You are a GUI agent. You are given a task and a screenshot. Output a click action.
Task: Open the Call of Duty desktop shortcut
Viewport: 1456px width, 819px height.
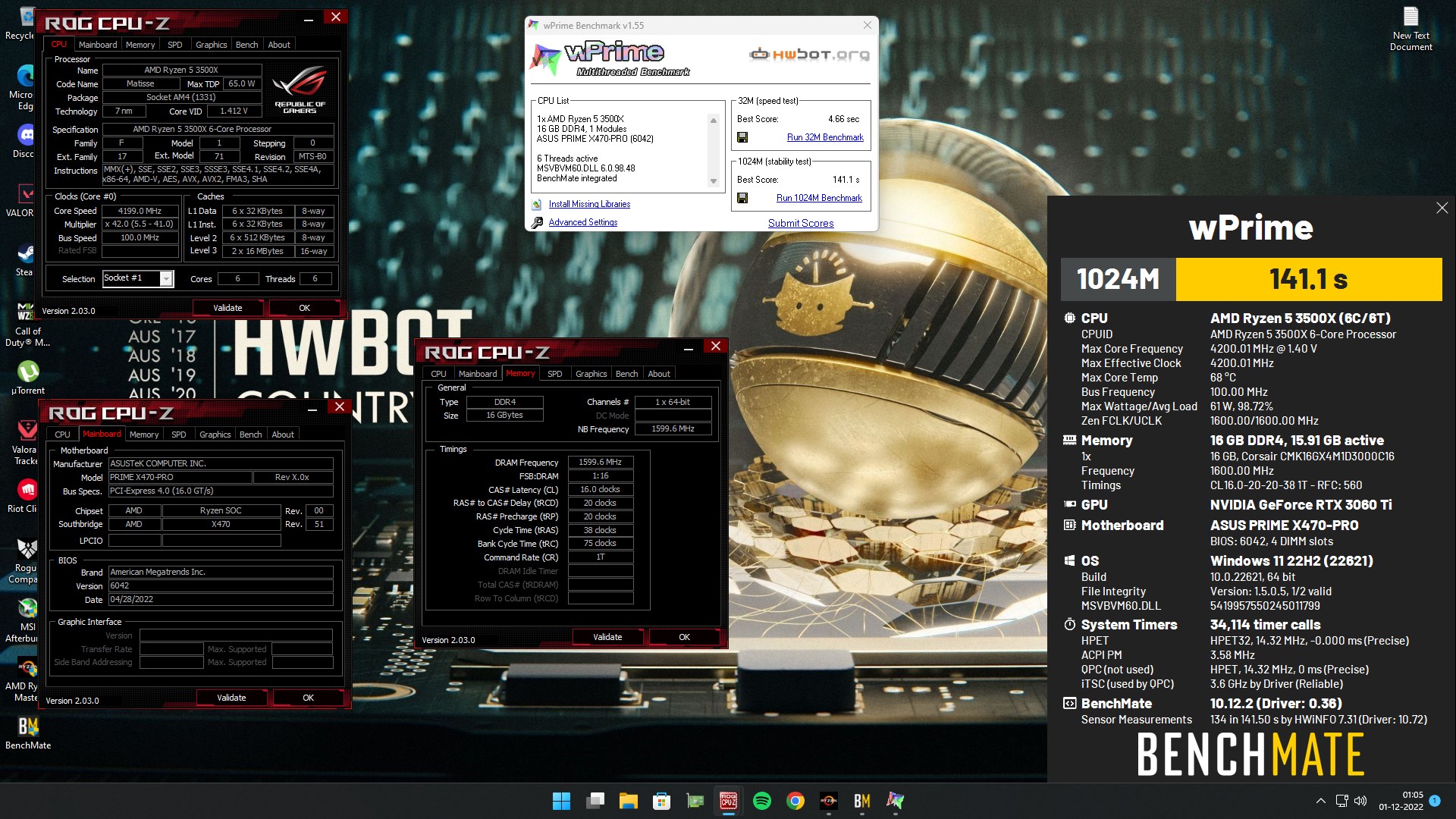coord(26,322)
